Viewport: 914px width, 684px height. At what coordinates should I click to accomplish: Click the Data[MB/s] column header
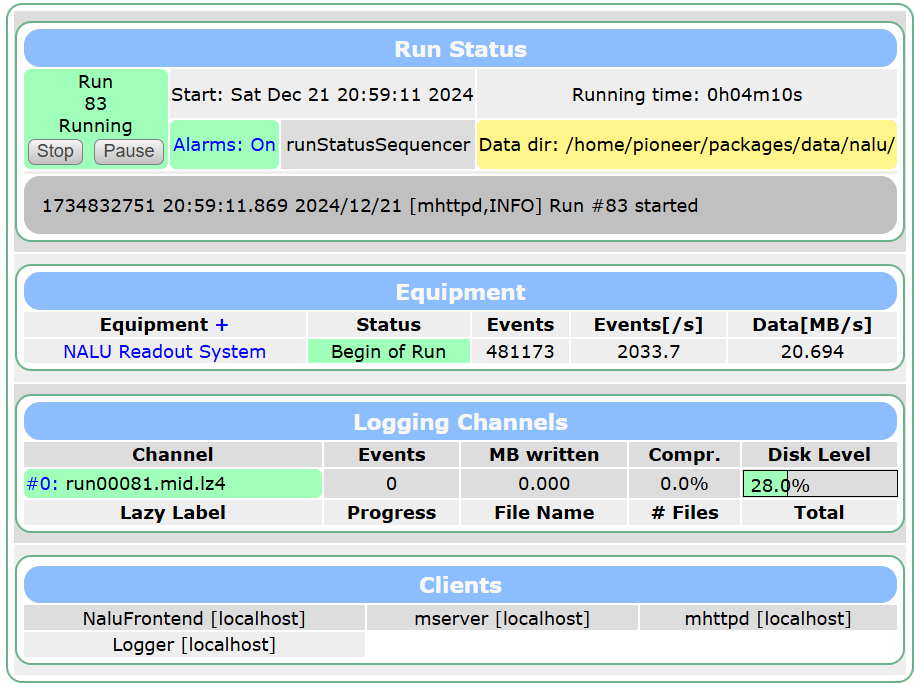812,325
